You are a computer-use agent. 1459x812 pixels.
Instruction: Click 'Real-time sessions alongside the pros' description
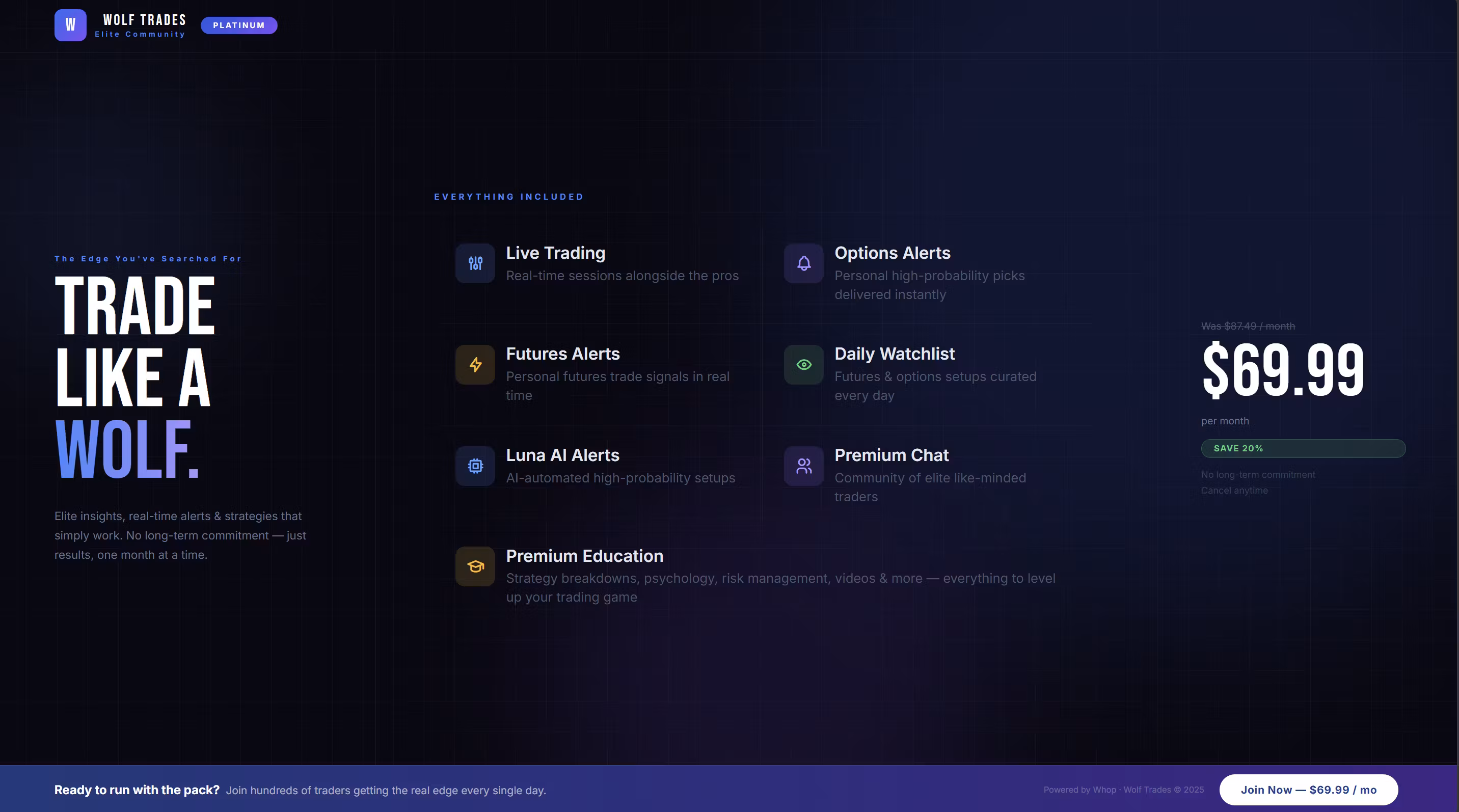(623, 276)
